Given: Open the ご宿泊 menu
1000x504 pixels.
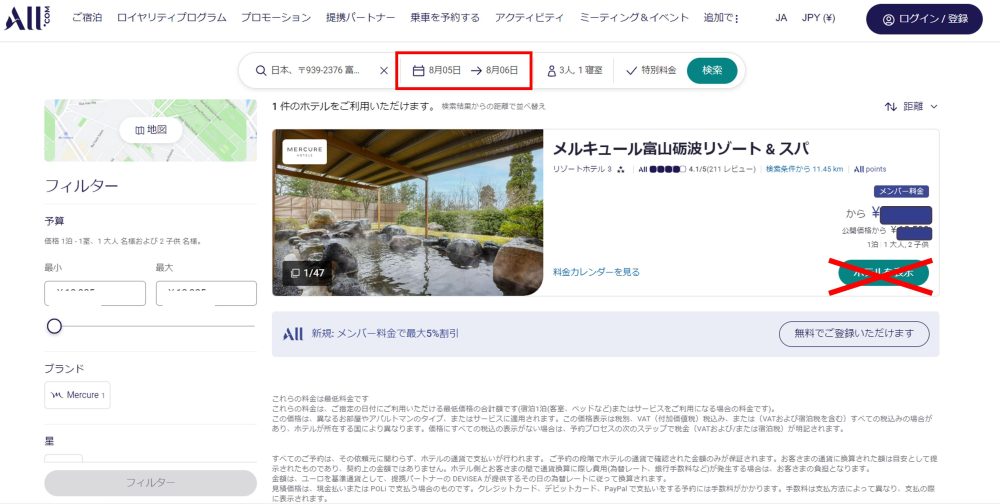Looking at the screenshot, I should pyautogui.click(x=87, y=18).
